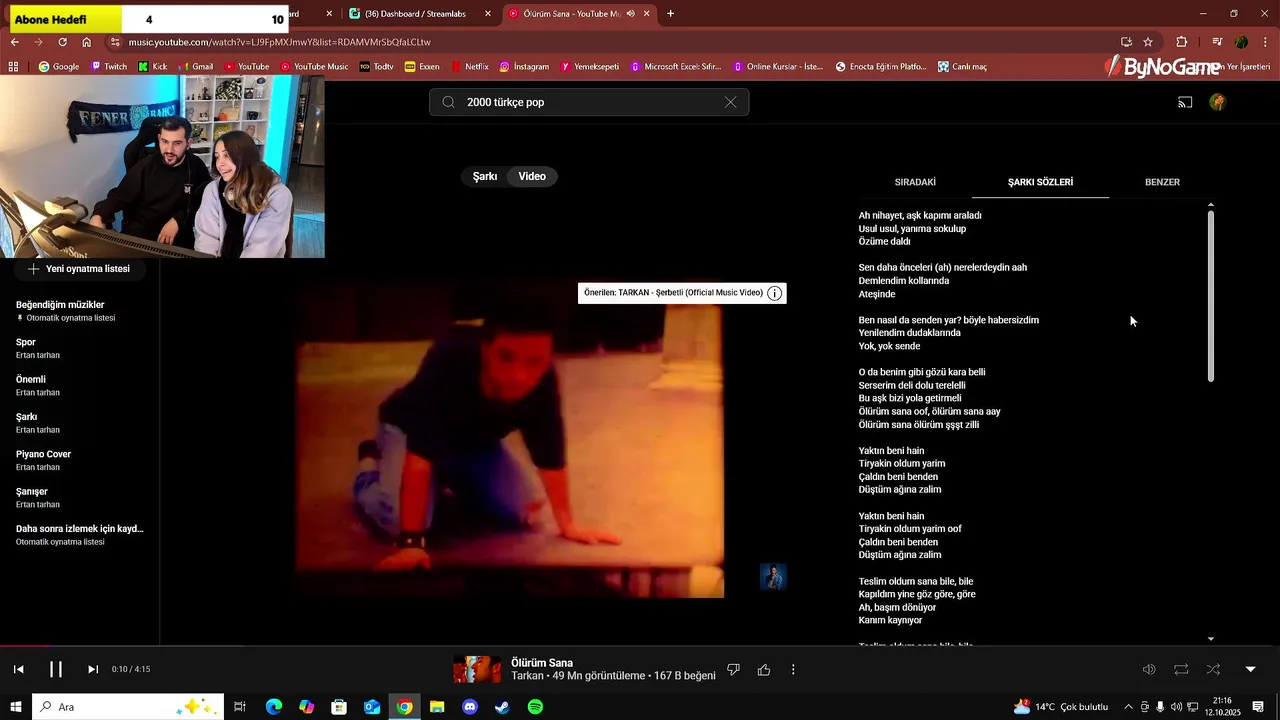1280x720 pixels.
Task: Open the Cast to device icon
Action: 1185,102
